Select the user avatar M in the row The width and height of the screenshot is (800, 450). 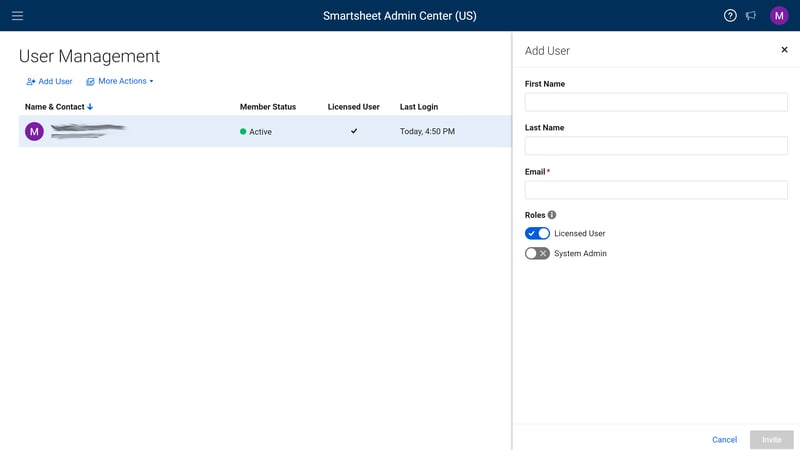34,132
